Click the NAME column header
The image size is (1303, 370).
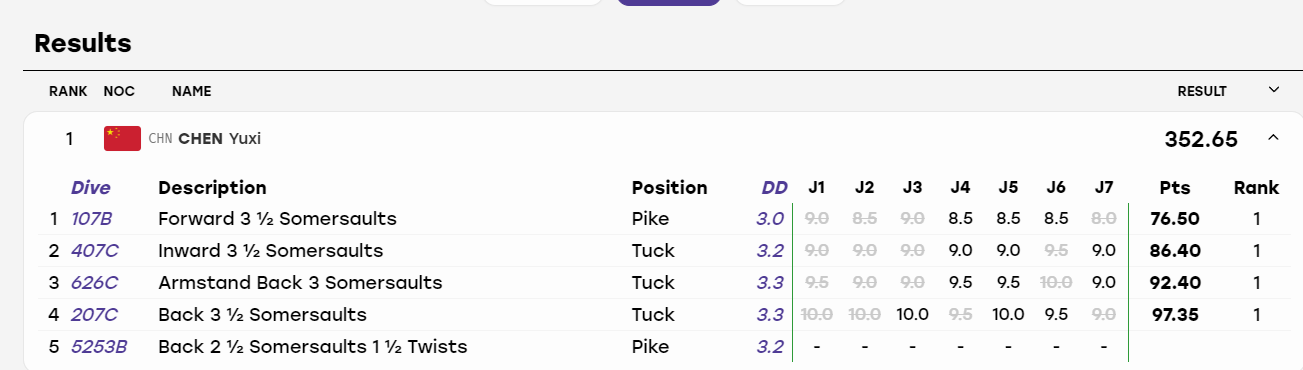click(191, 91)
